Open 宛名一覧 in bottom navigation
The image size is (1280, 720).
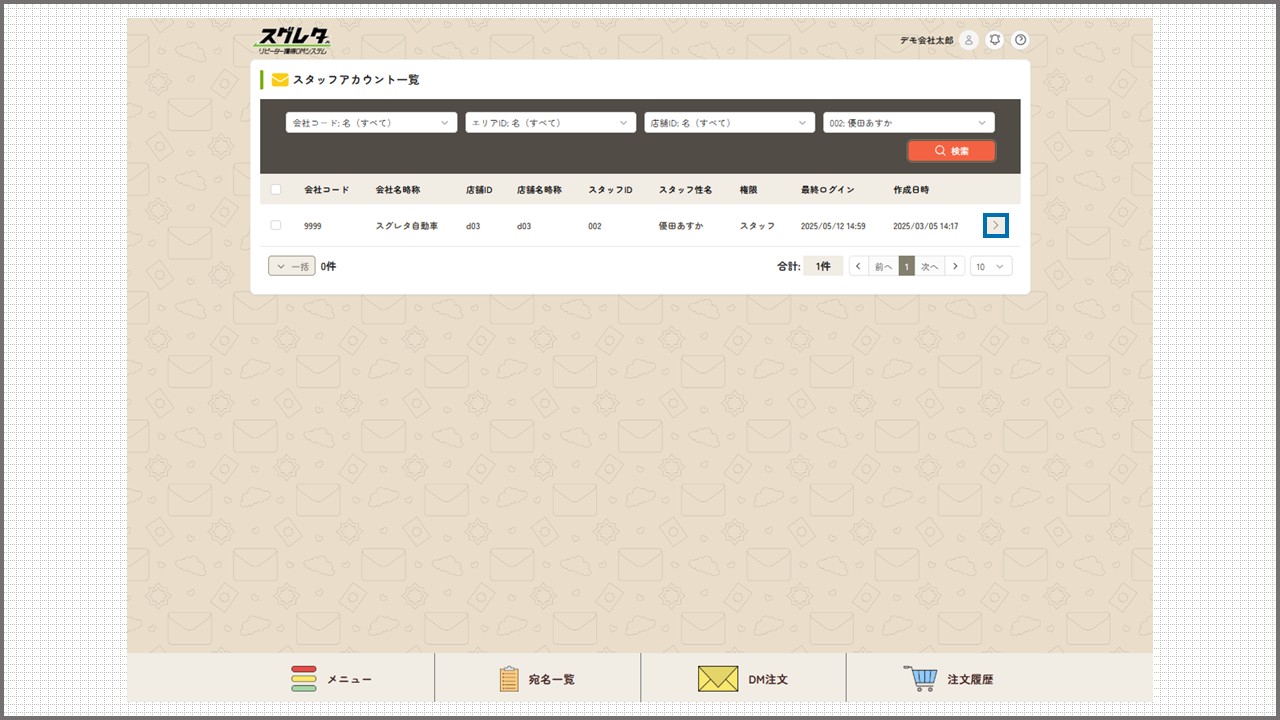tap(537, 679)
